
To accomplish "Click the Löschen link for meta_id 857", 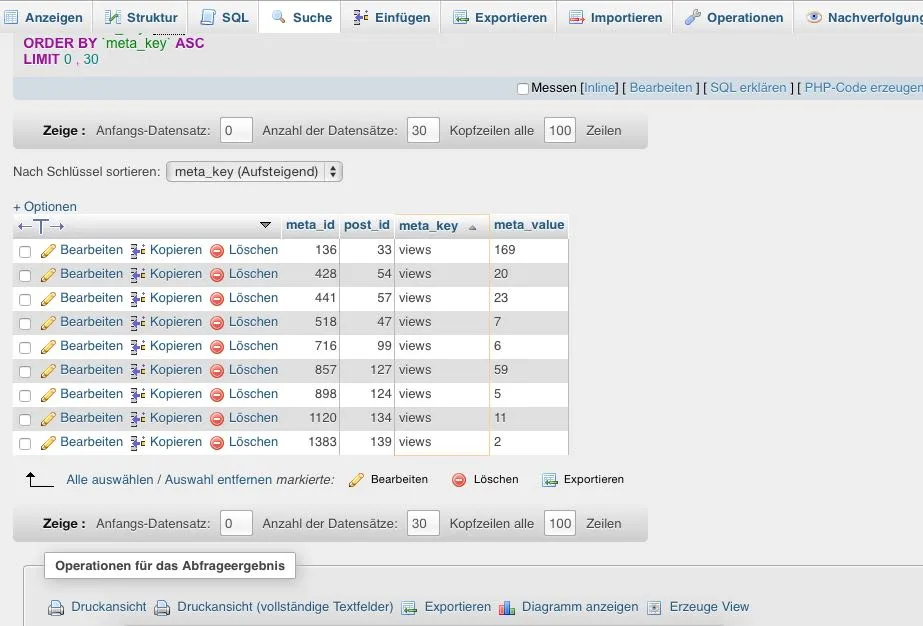I will 253,370.
